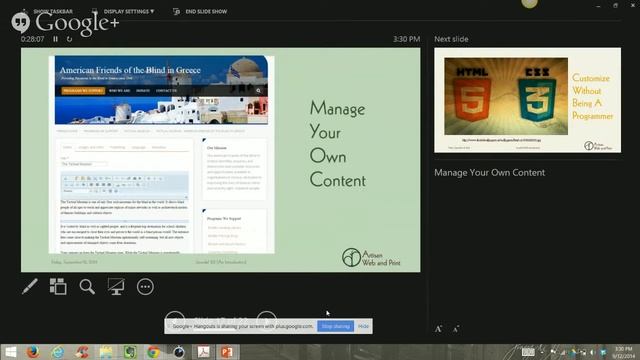Open Internet Explorer from the taskbar
Image resolution: width=640 pixels, height=360 pixels.
pos(58,352)
